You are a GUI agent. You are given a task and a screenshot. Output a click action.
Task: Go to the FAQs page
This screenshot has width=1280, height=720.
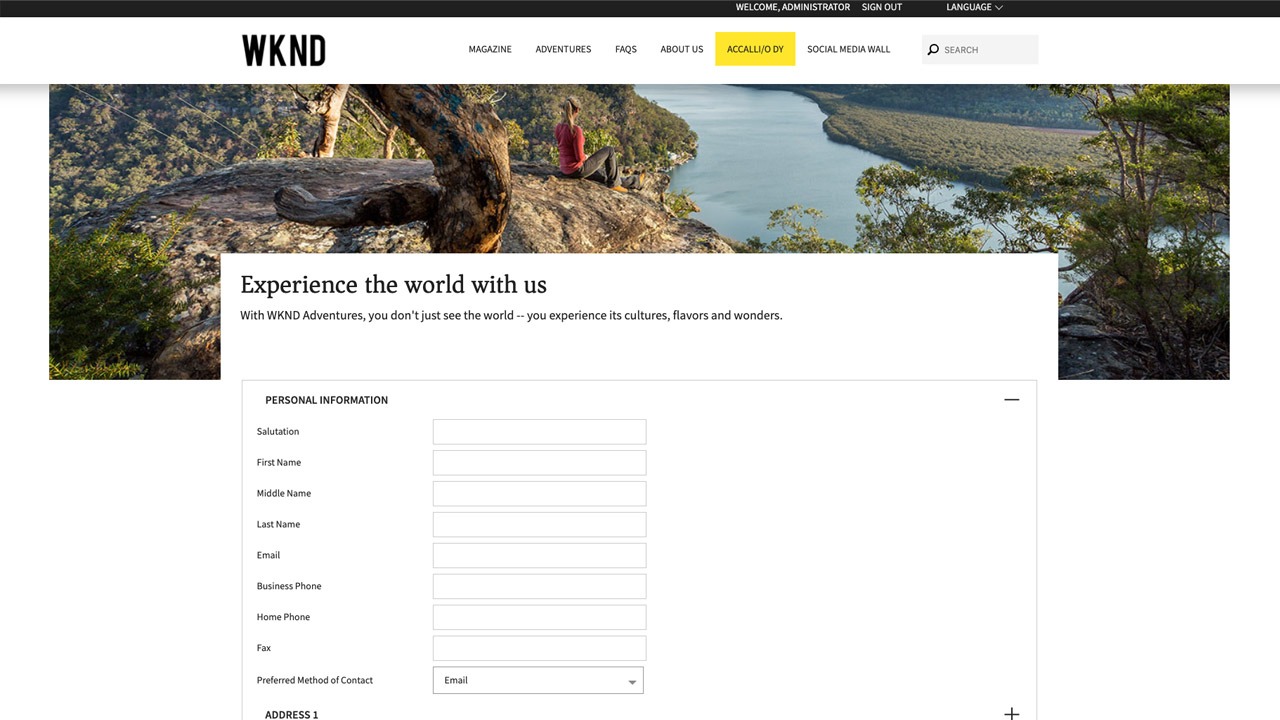click(626, 49)
